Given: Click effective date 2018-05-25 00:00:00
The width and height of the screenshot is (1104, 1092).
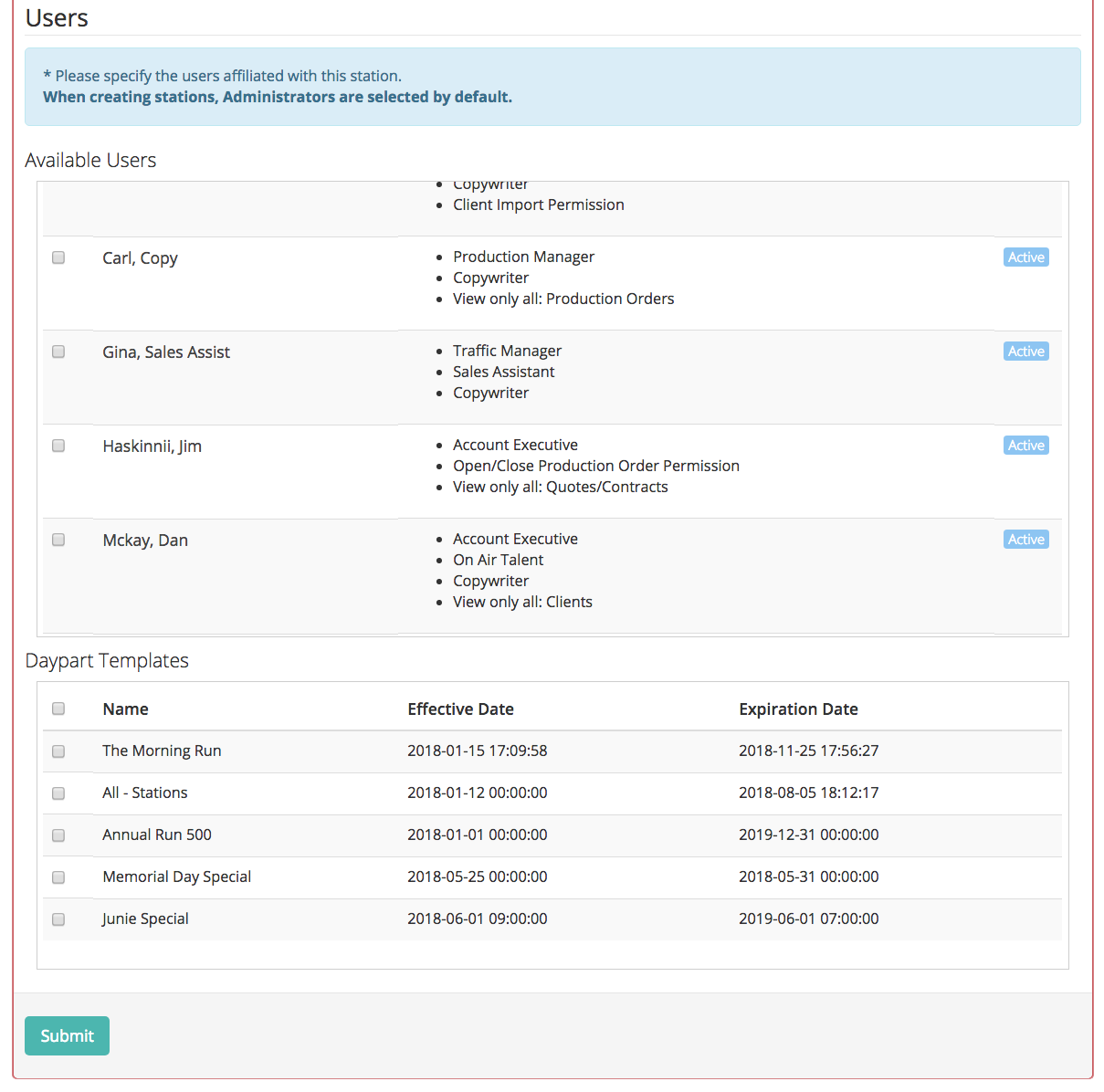Looking at the screenshot, I should [478, 877].
